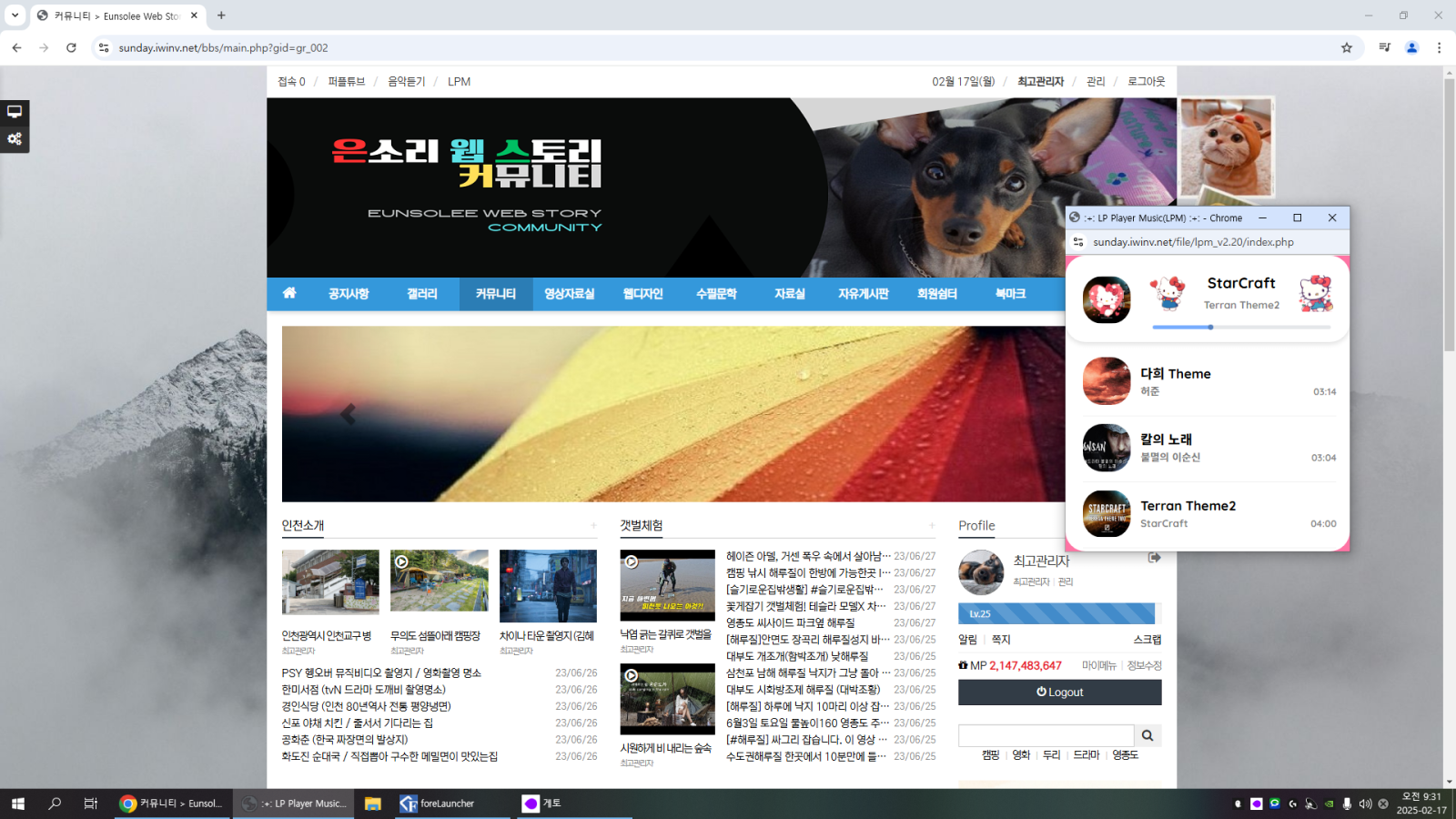Click the previous-slide arrow on the banner carousel
This screenshot has width=1456, height=819.
[x=348, y=415]
